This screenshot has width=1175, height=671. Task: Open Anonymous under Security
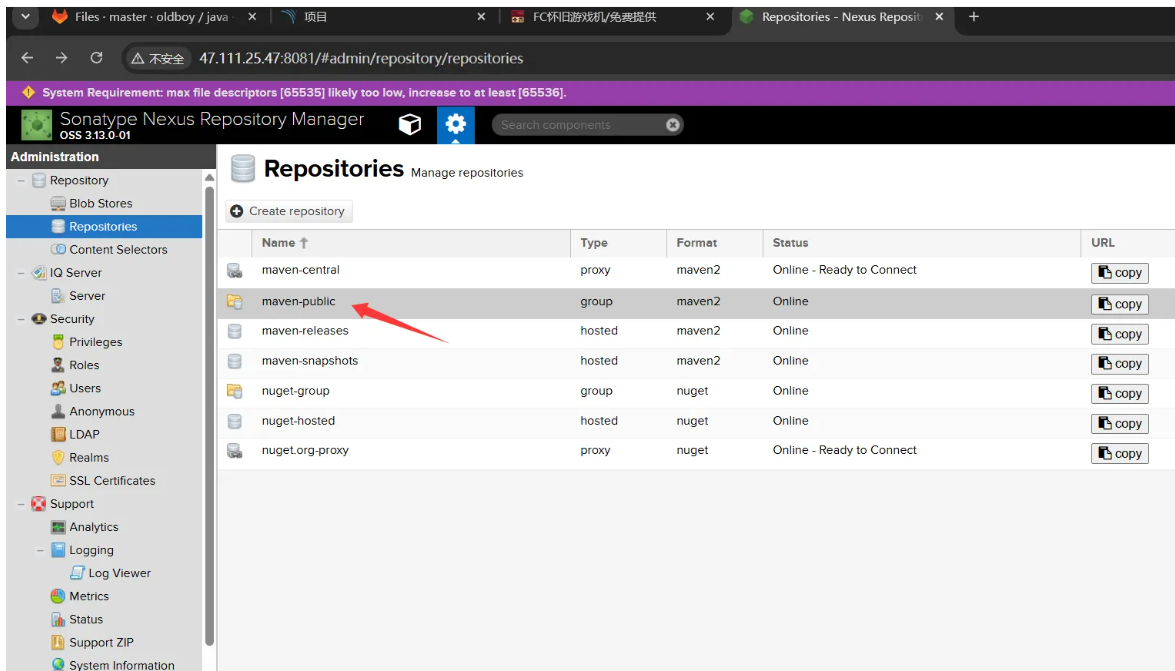[x=102, y=412]
